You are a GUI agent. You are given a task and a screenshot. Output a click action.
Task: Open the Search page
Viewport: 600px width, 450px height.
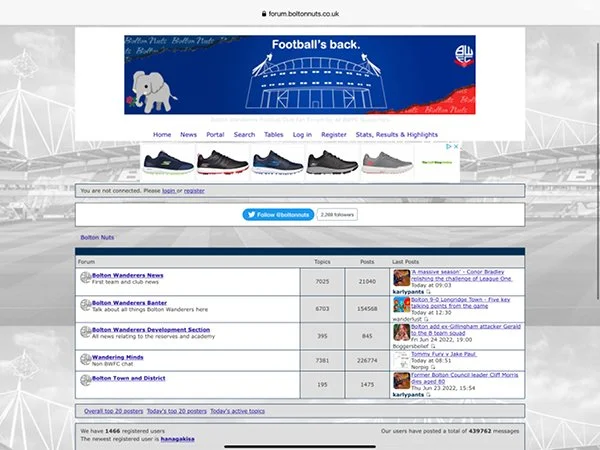click(x=244, y=135)
